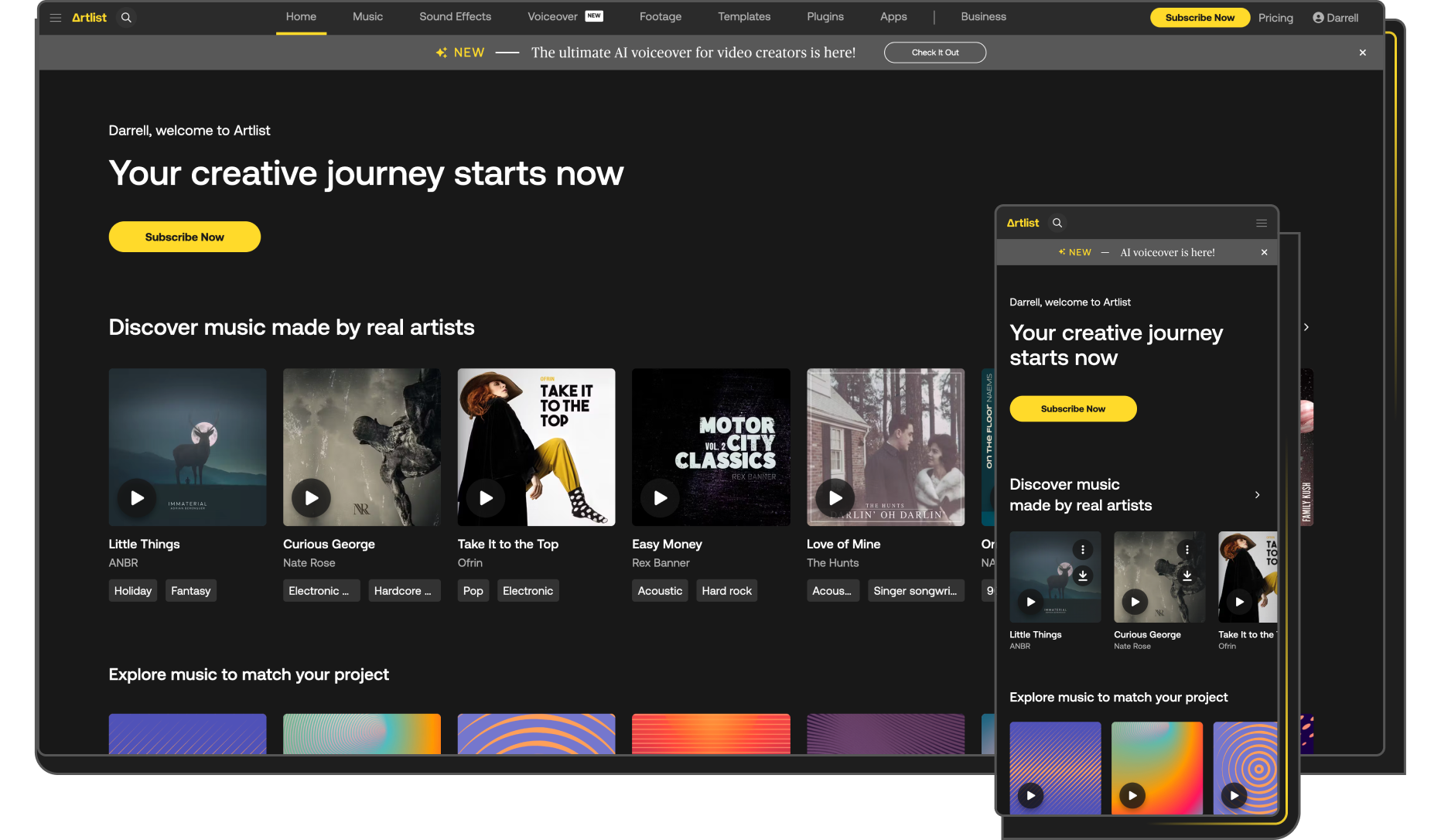Select the Hardcore tag under Curious George

[404, 591]
